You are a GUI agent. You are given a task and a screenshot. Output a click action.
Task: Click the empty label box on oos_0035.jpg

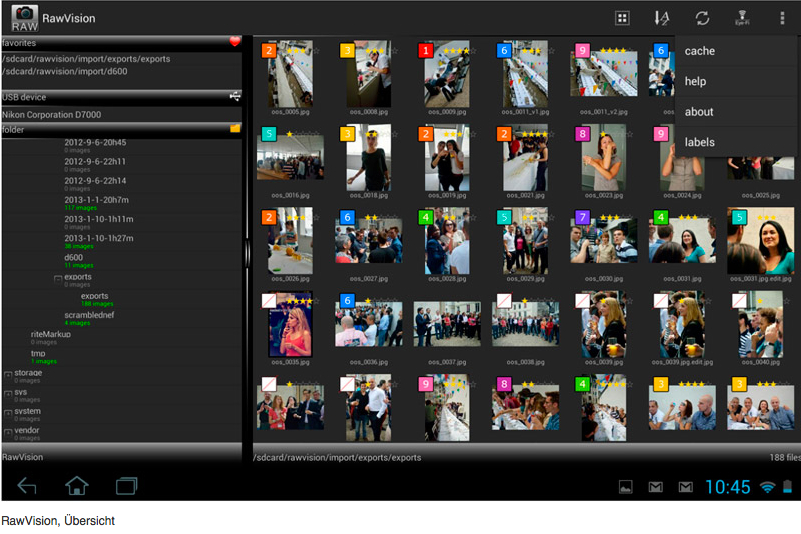click(269, 300)
